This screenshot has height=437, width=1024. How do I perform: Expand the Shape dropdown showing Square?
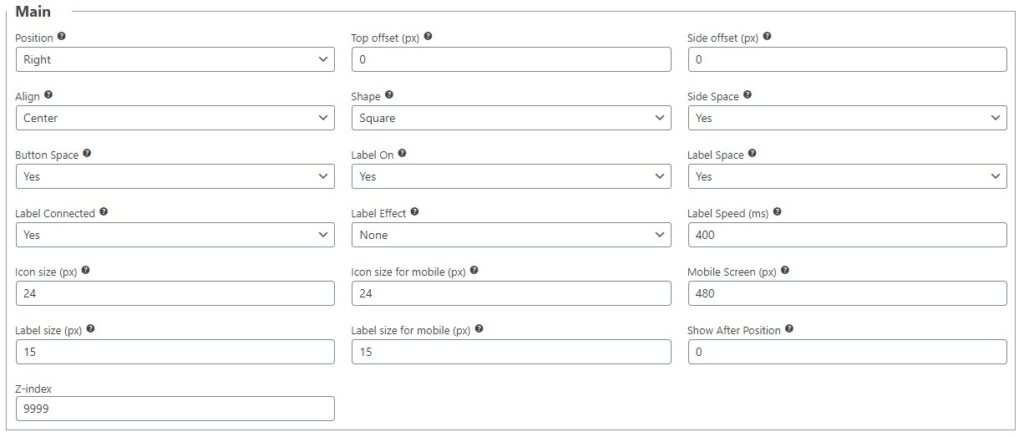coord(511,118)
